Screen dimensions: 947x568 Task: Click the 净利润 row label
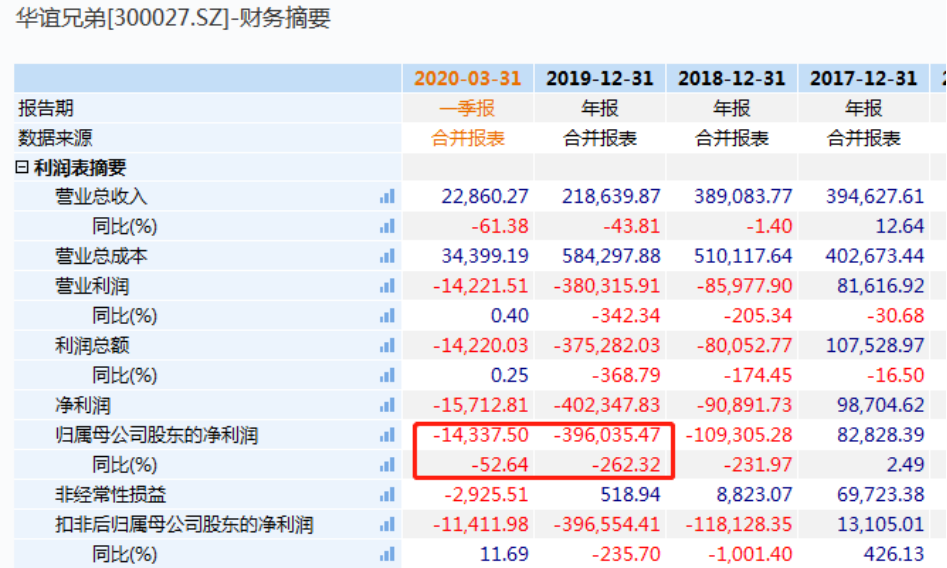[x=83, y=405]
